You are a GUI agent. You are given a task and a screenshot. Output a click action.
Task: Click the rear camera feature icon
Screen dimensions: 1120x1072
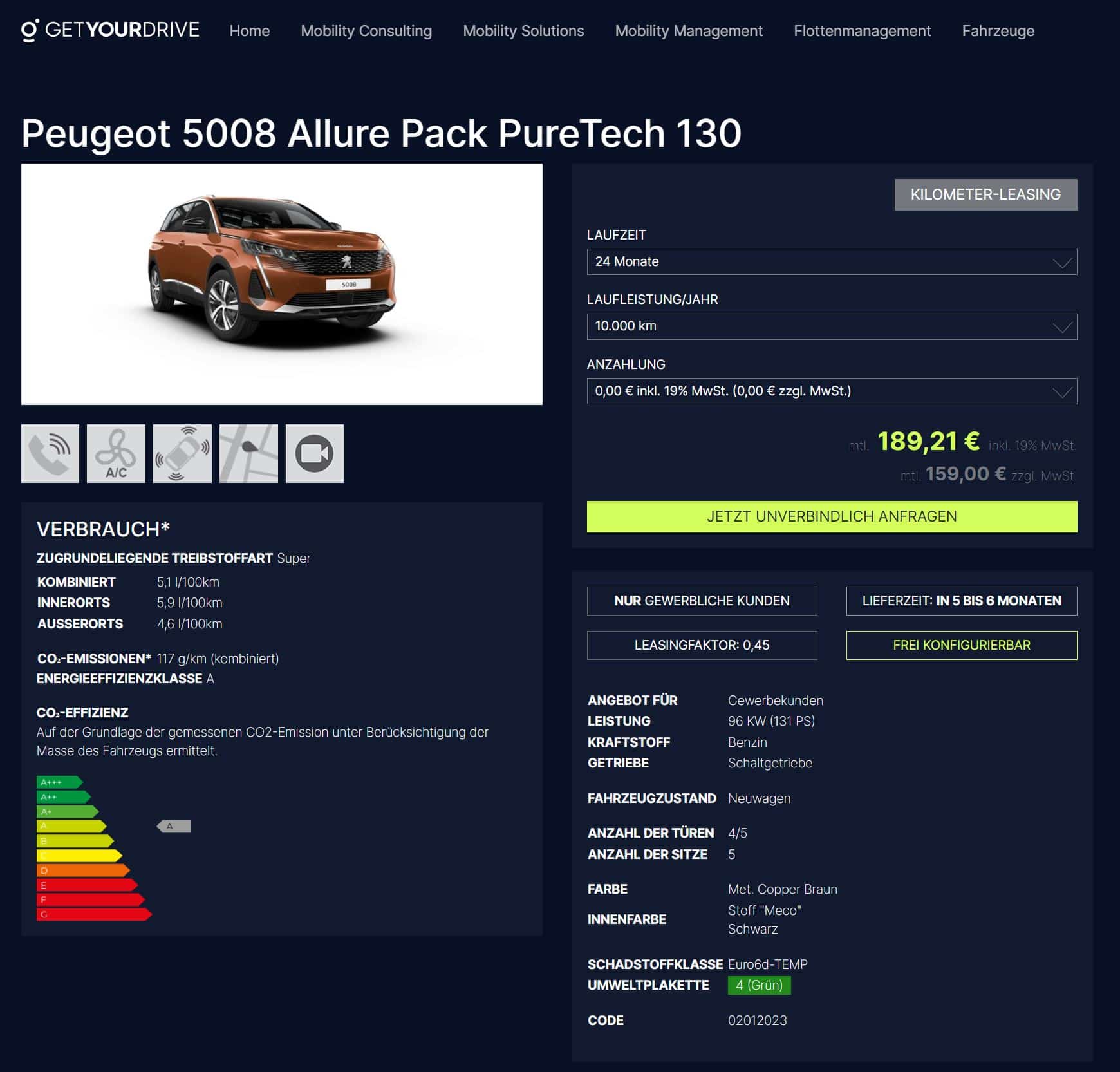[315, 453]
